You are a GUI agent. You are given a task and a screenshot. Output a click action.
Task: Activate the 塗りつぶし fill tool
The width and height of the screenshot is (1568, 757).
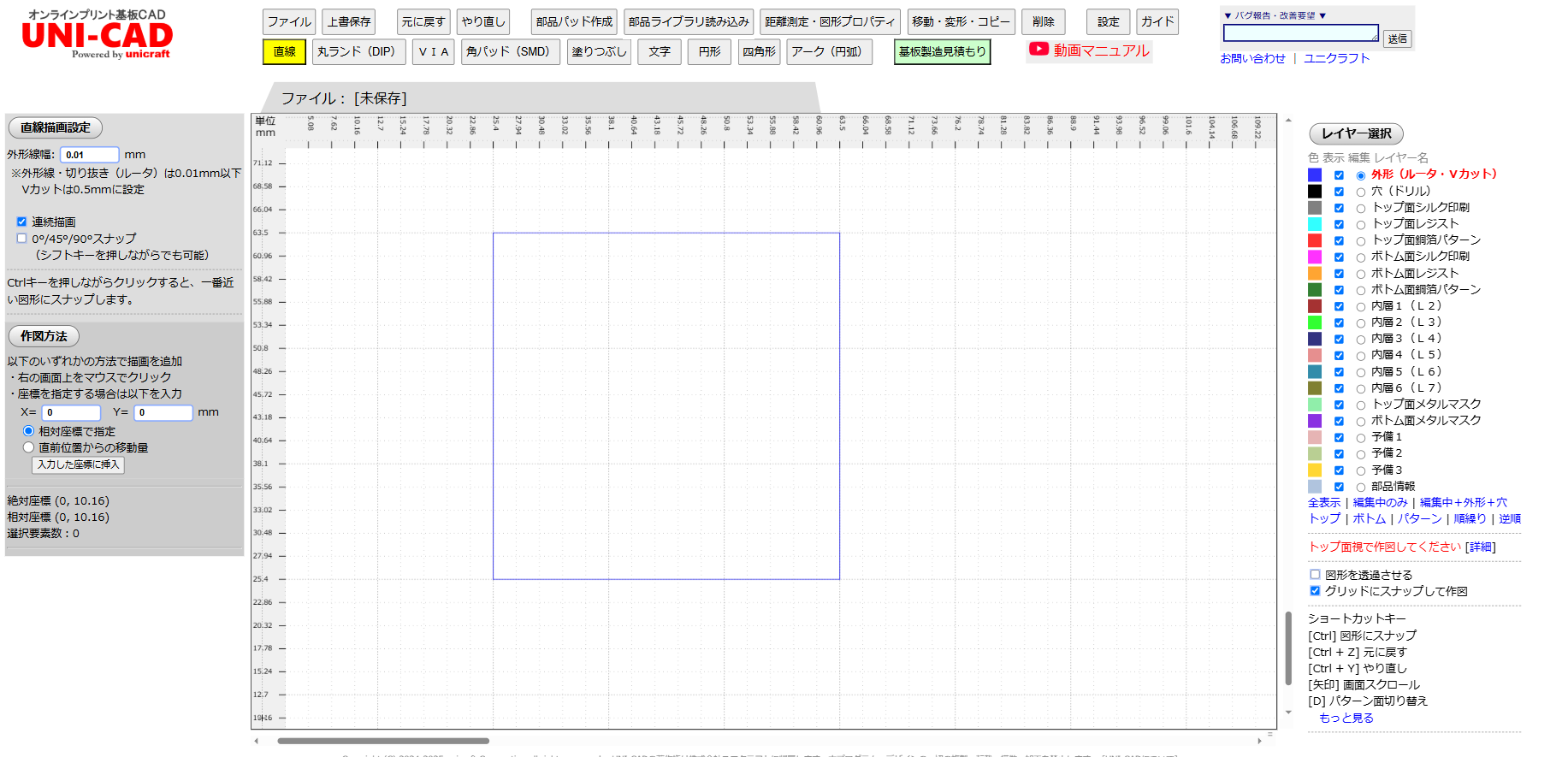tap(599, 52)
